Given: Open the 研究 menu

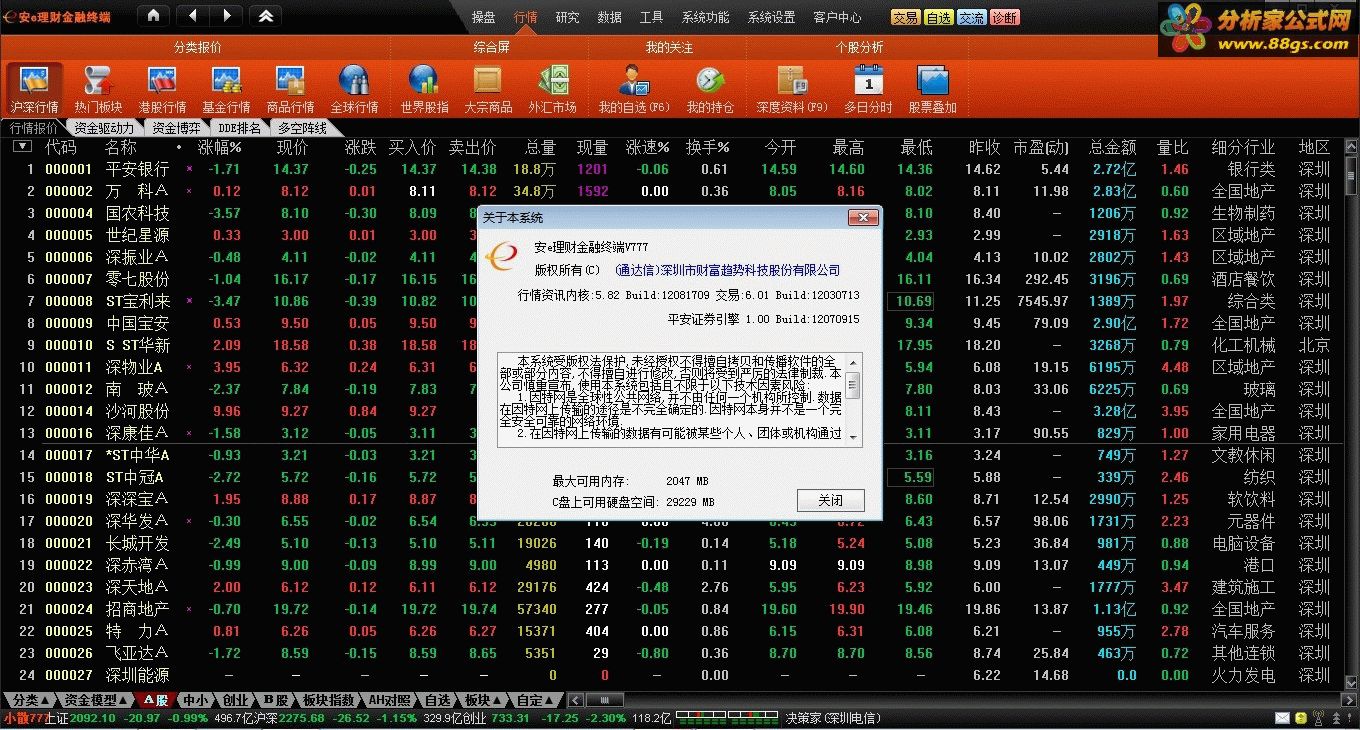Looking at the screenshot, I should tap(567, 17).
